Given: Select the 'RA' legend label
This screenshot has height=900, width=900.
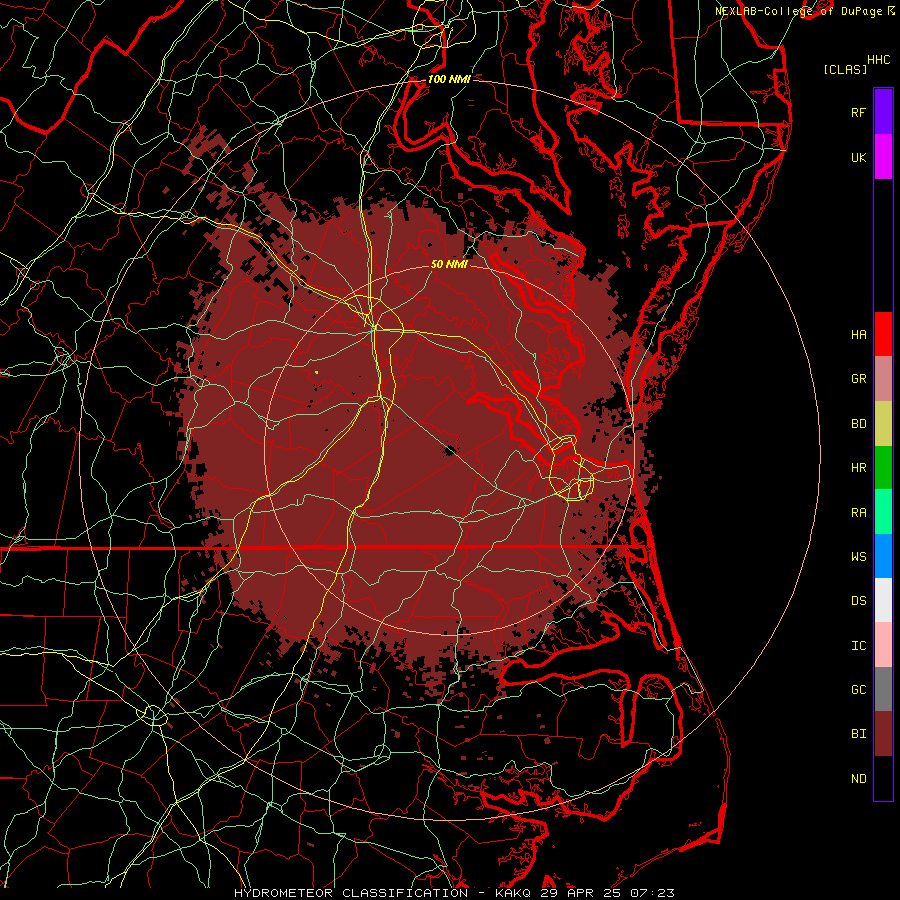Looking at the screenshot, I should [858, 513].
